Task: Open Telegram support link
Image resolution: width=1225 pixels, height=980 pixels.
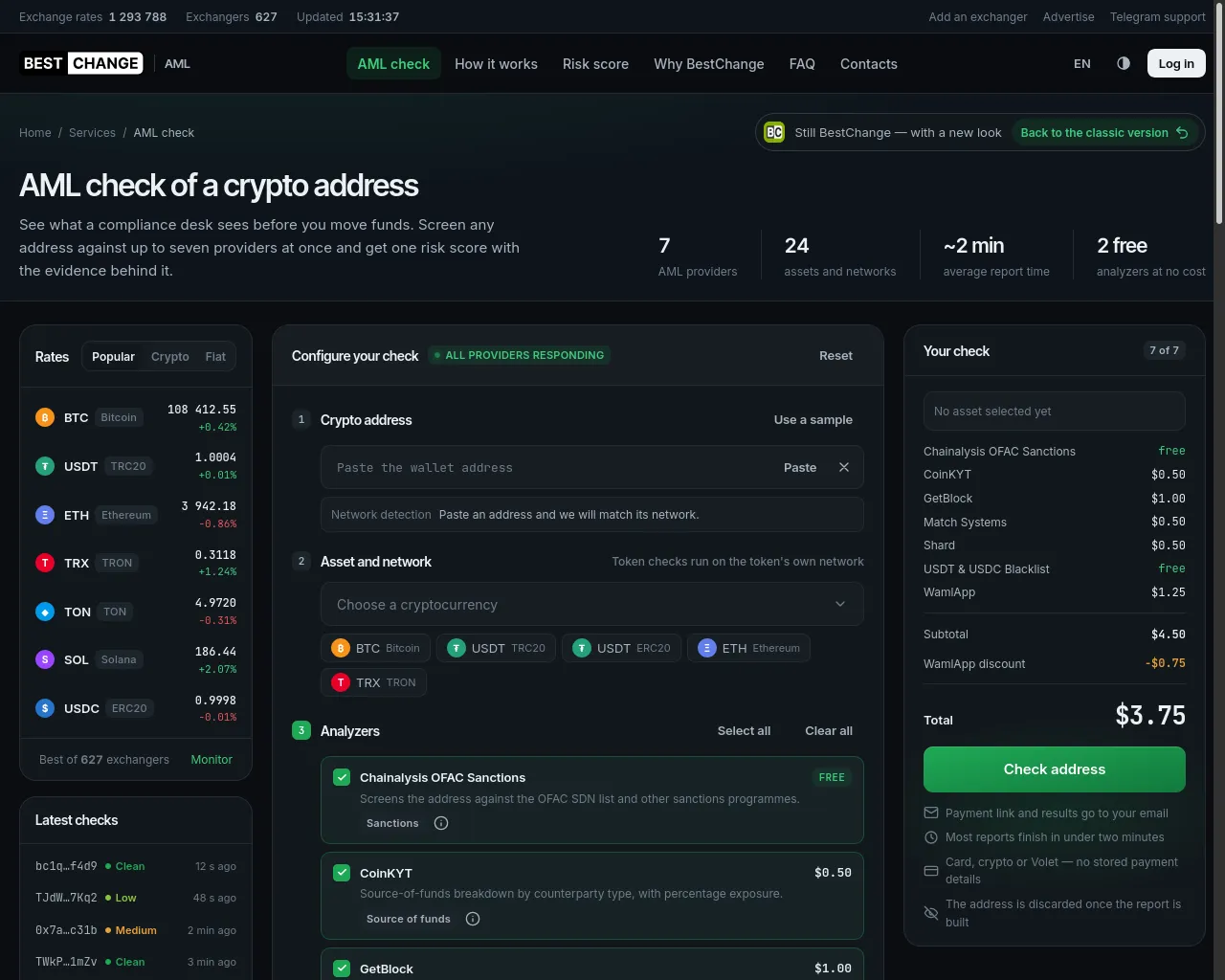Action: (1158, 16)
